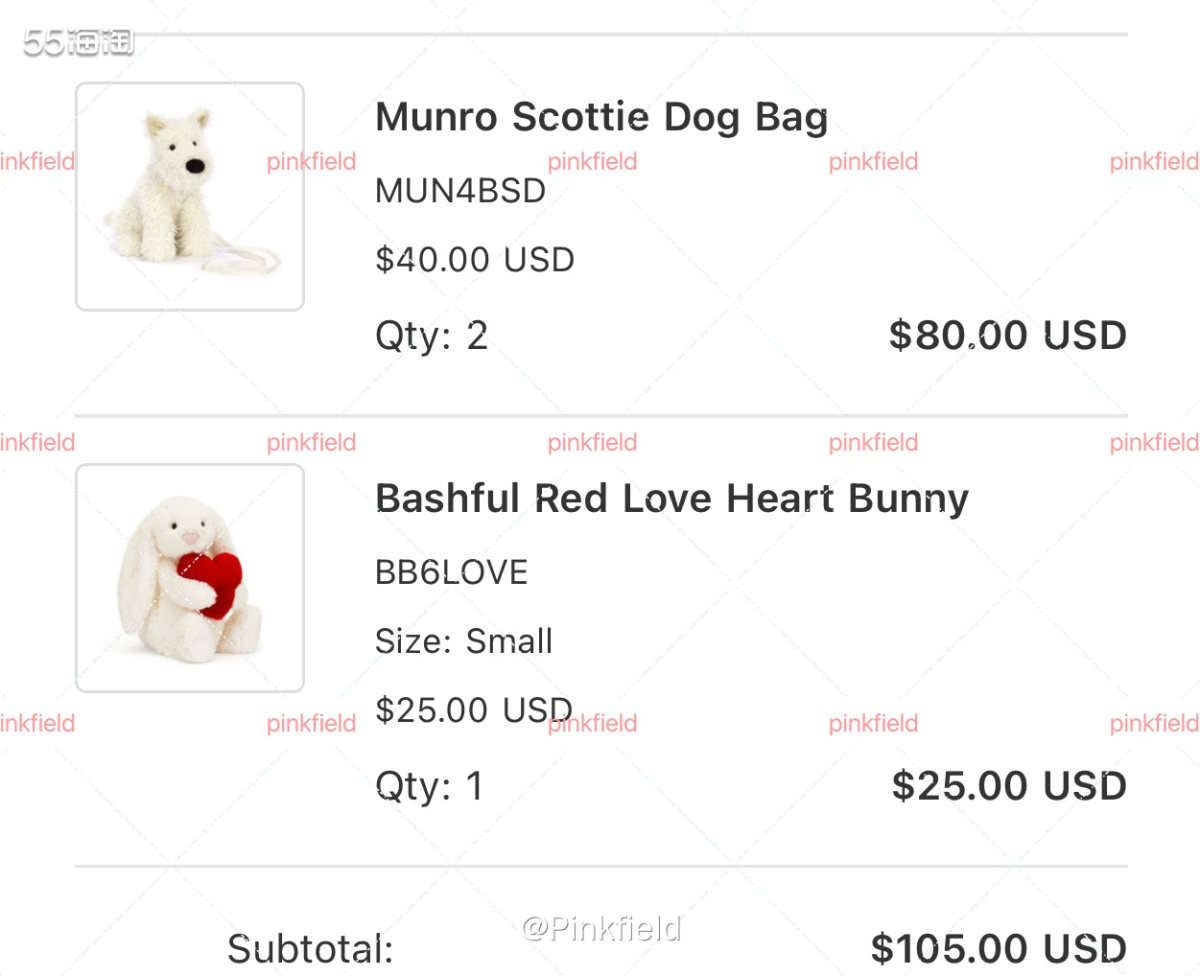Click the @Pinkfield username watermark
This screenshot has height=976, width=1200.
coord(601,929)
